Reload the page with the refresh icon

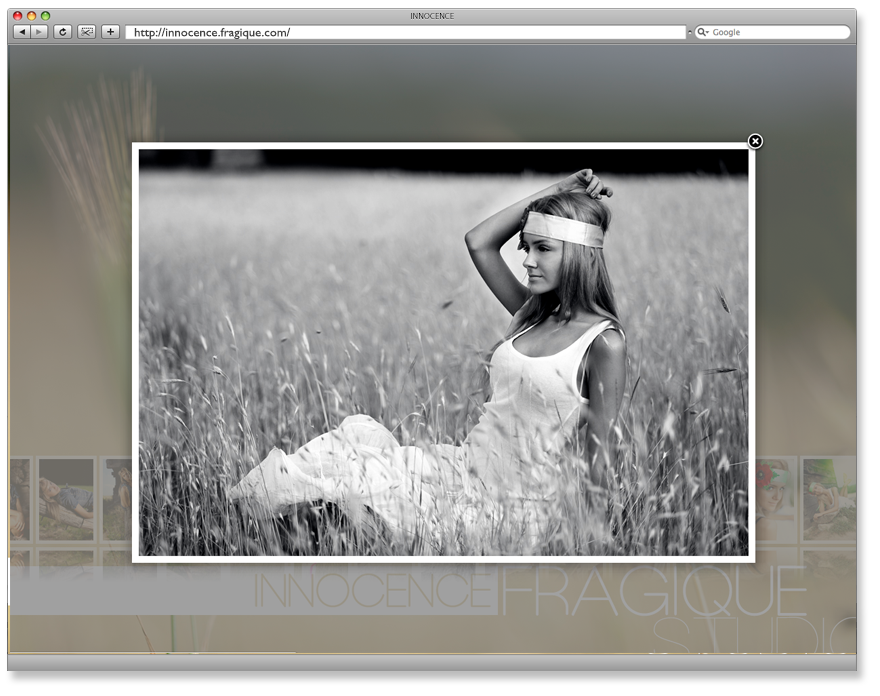tap(63, 32)
